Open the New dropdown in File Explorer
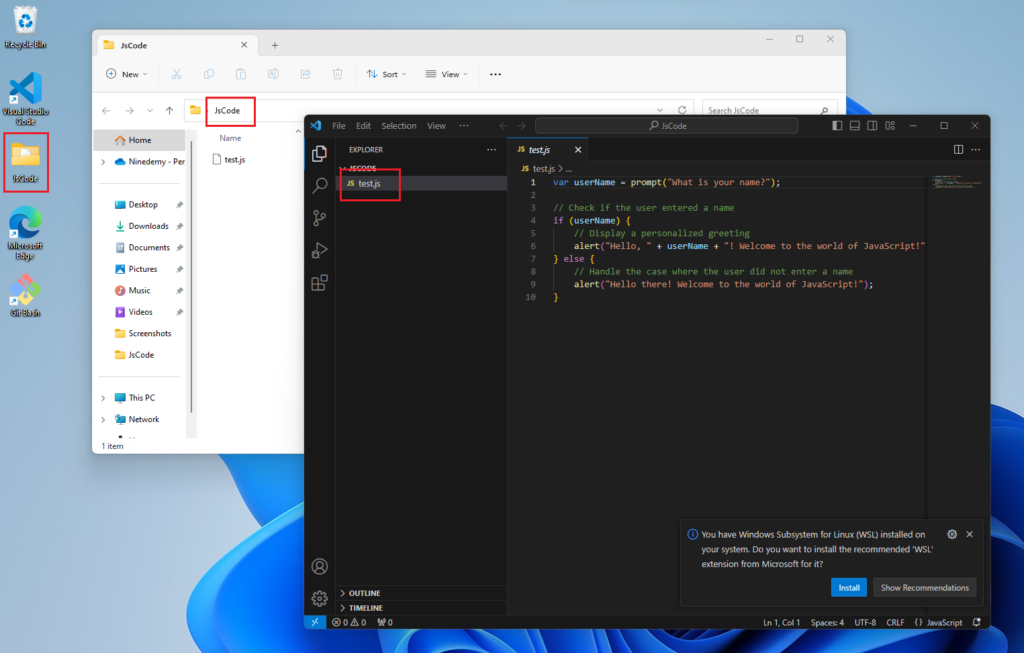Screen dimensions: 1024x653 click(x=127, y=74)
